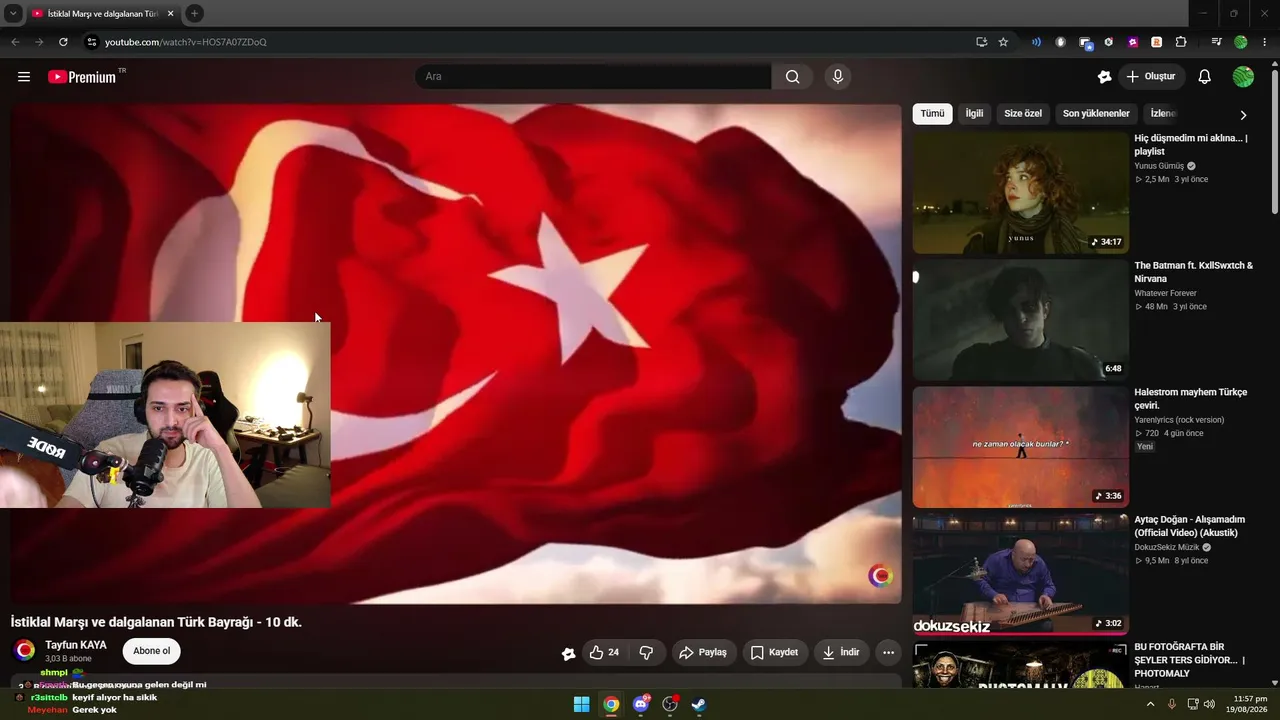The image size is (1280, 720).
Task: Open Aytaç Doğan Alışamadım video thumbnail
Action: 1020,574
